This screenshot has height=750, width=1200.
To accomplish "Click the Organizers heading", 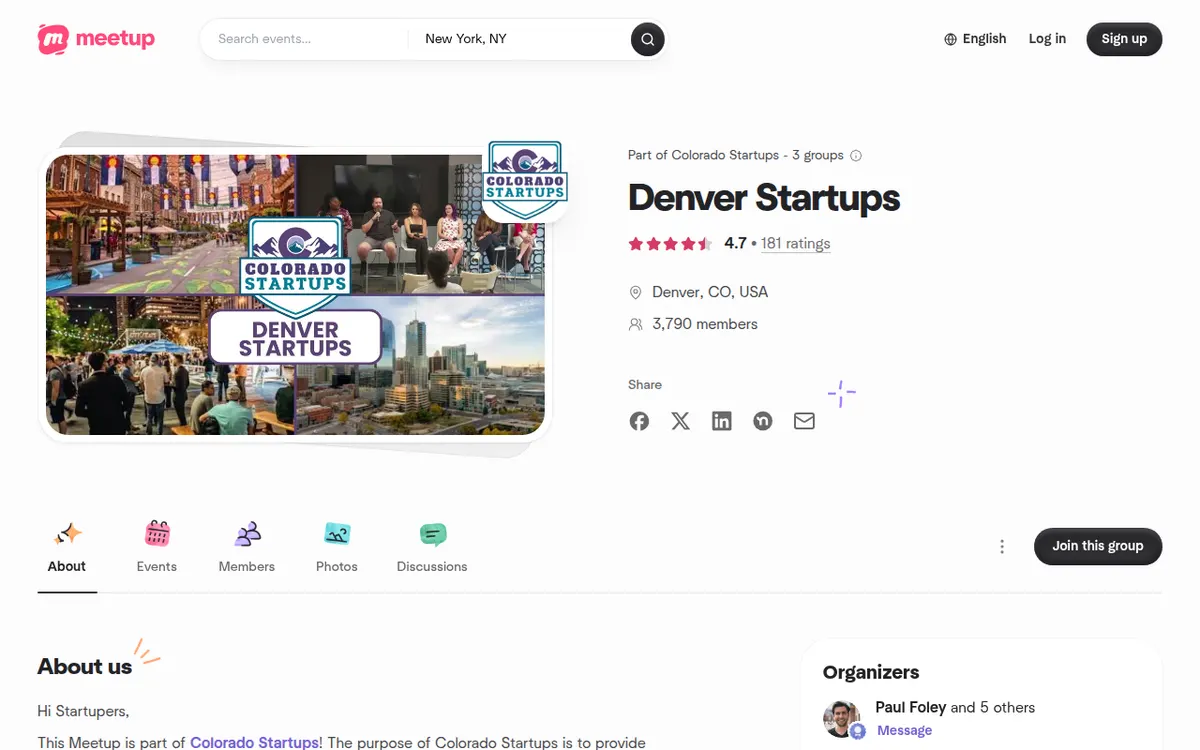I will pyautogui.click(x=871, y=672).
